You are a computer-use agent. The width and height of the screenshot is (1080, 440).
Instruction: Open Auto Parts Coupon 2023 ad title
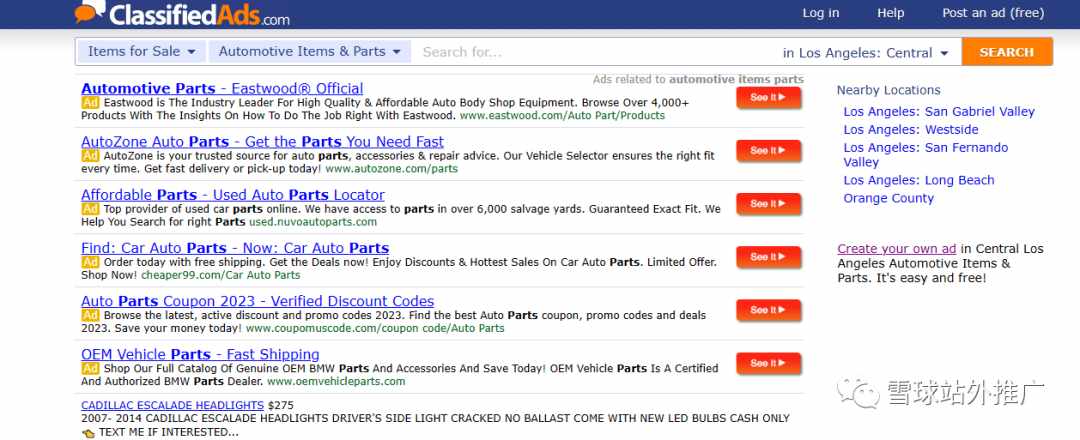[258, 301]
